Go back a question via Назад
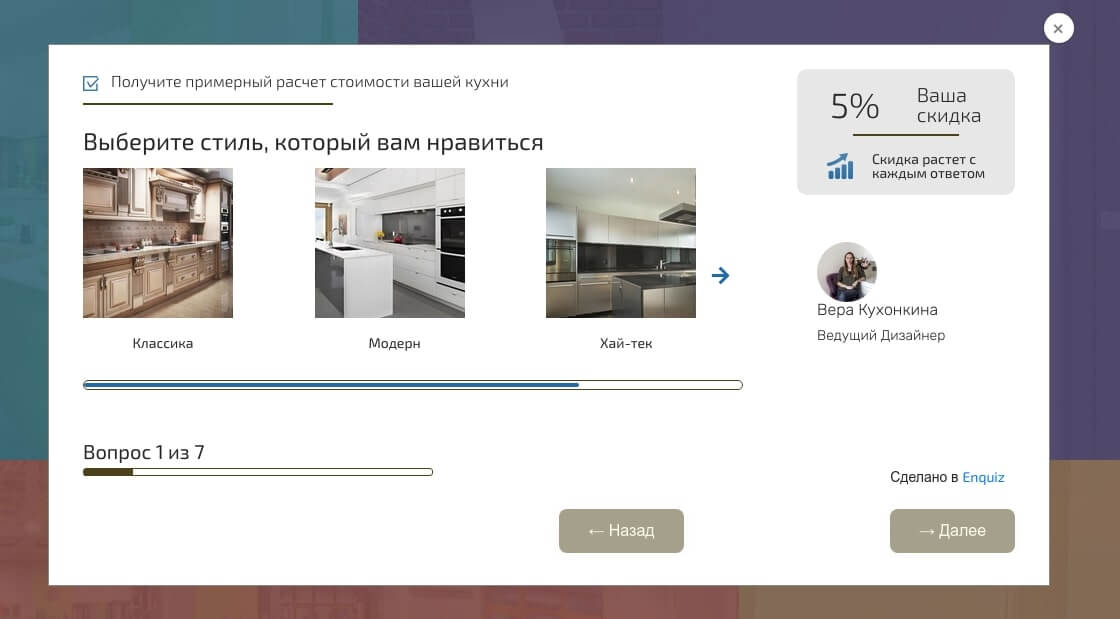 coord(621,531)
